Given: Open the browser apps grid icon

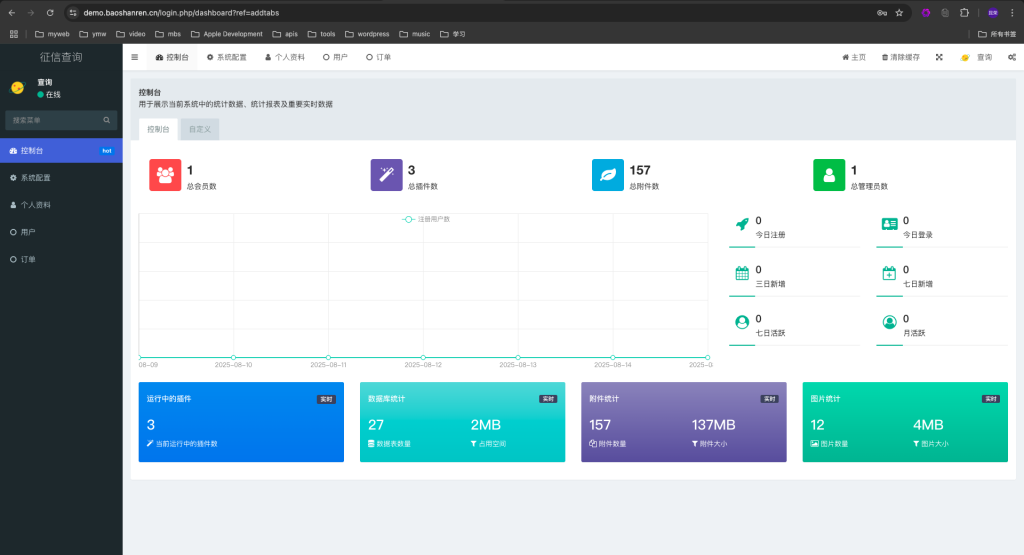Looking at the screenshot, I should click(14, 34).
